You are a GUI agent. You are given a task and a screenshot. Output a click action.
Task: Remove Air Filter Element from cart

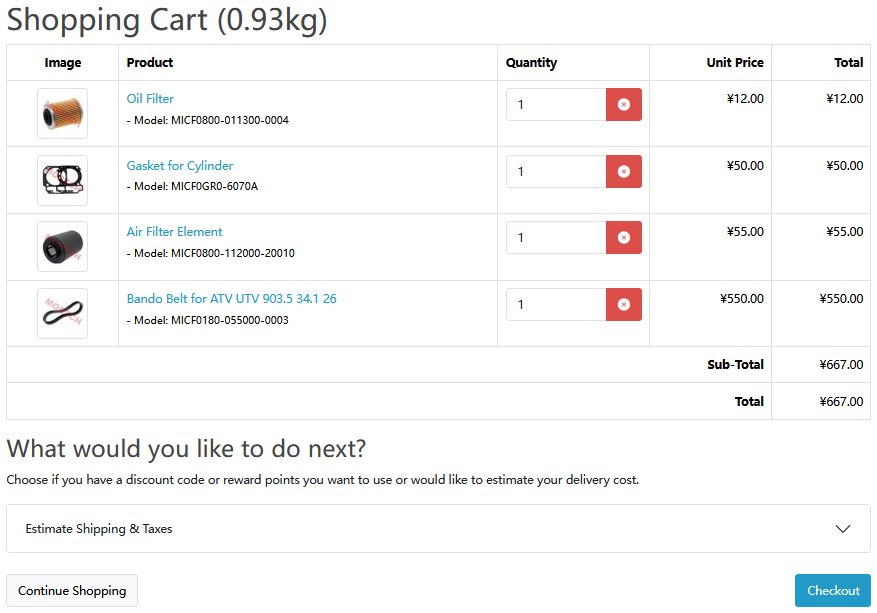pos(623,237)
